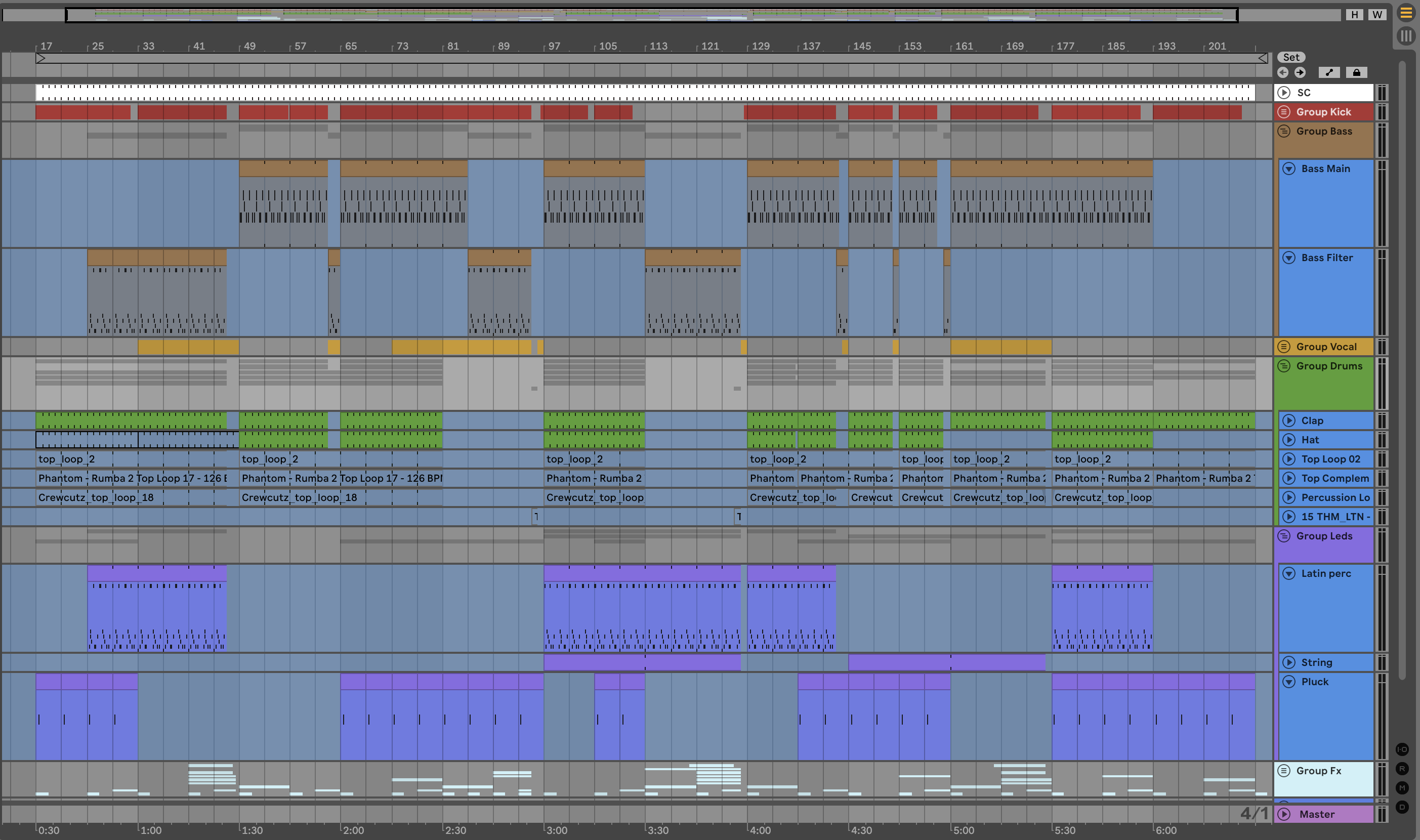Toggle the Returns (R) section visibility
This screenshot has height=840, width=1420.
coord(1402,769)
